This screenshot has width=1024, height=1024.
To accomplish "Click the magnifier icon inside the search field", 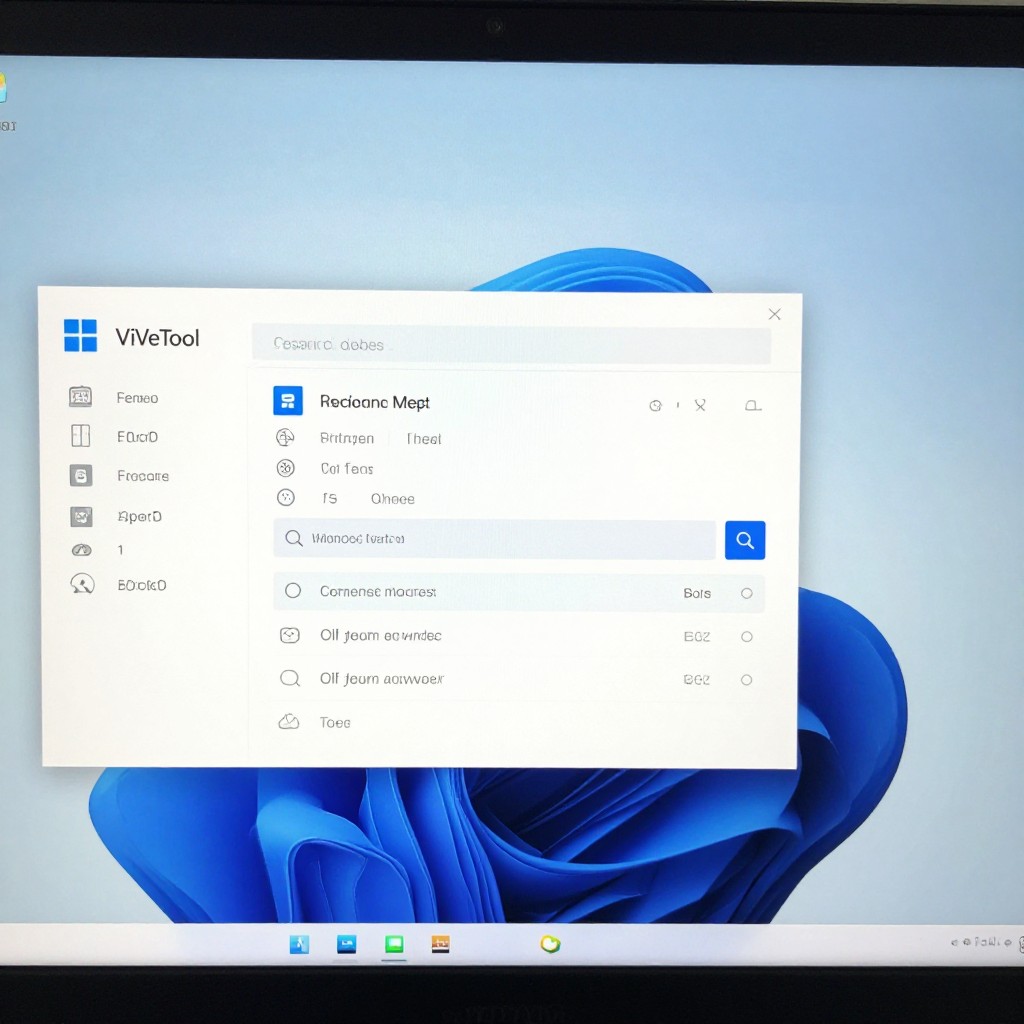I will point(294,538).
